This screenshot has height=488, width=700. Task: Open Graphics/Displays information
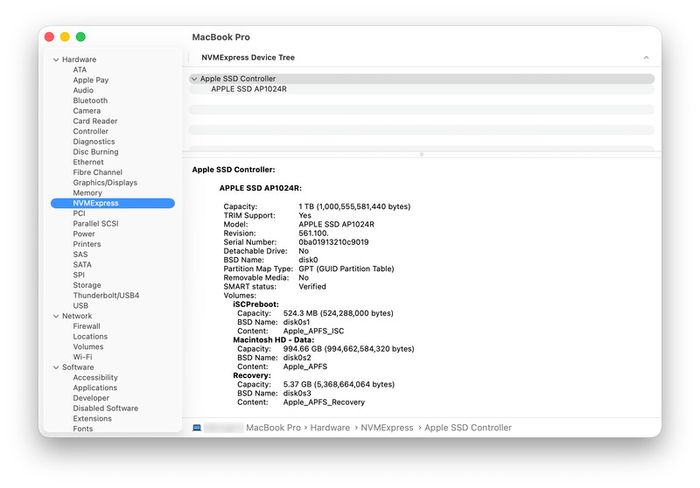(105, 183)
